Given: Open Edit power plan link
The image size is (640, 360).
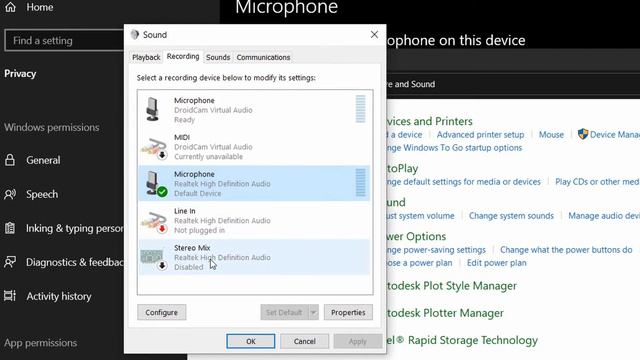Looking at the screenshot, I should click(x=497, y=263).
